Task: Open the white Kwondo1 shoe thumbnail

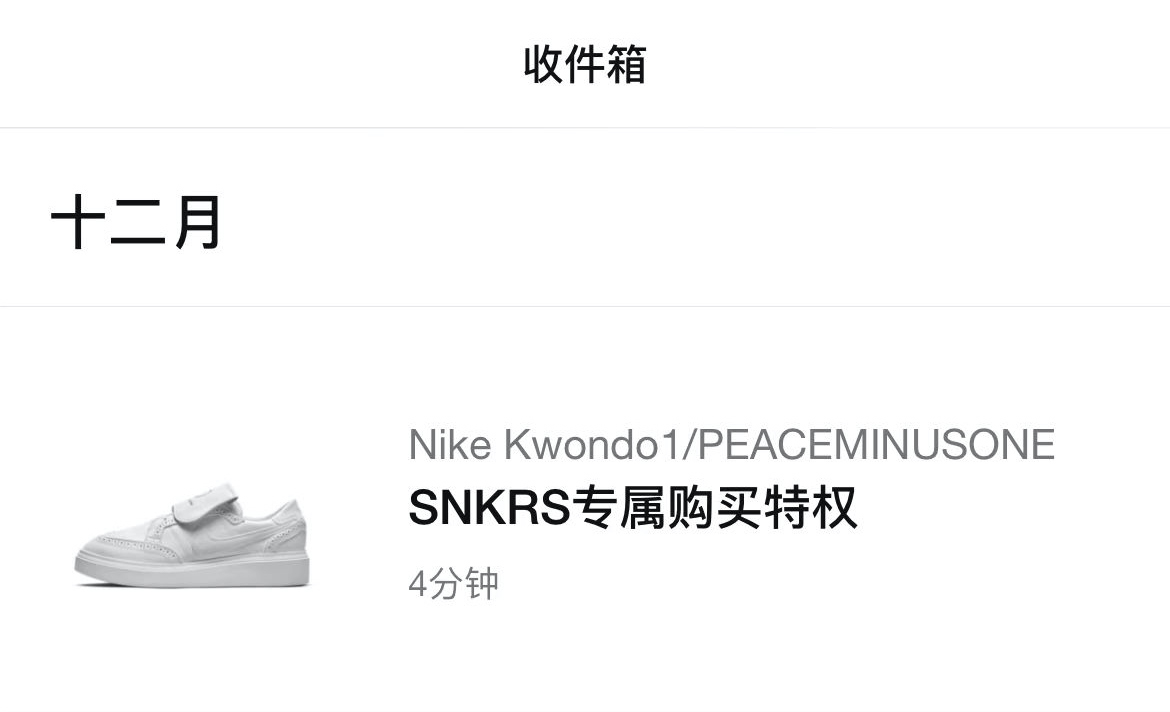Action: (192, 534)
